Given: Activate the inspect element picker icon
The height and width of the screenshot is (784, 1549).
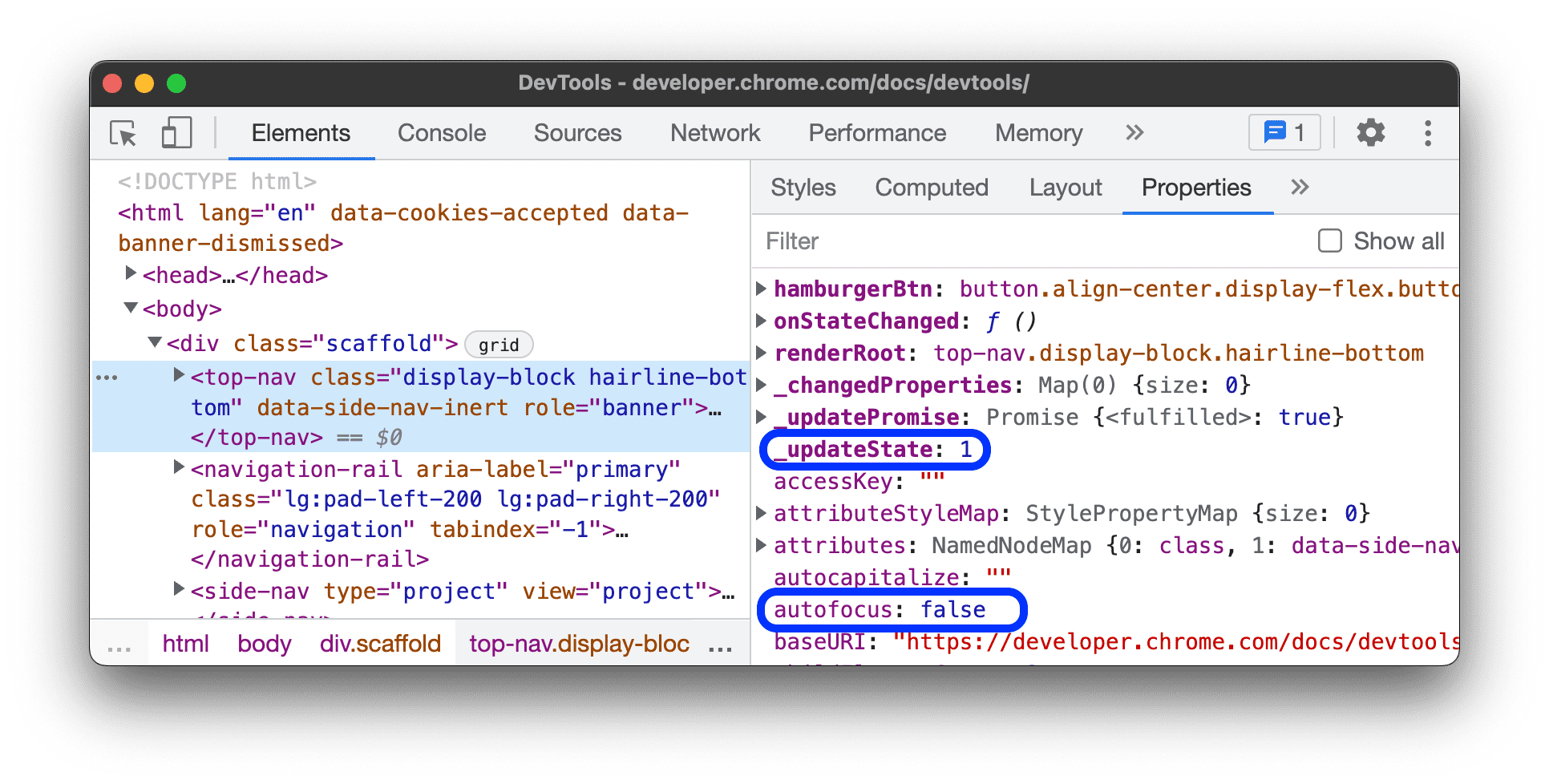Looking at the screenshot, I should (x=123, y=133).
